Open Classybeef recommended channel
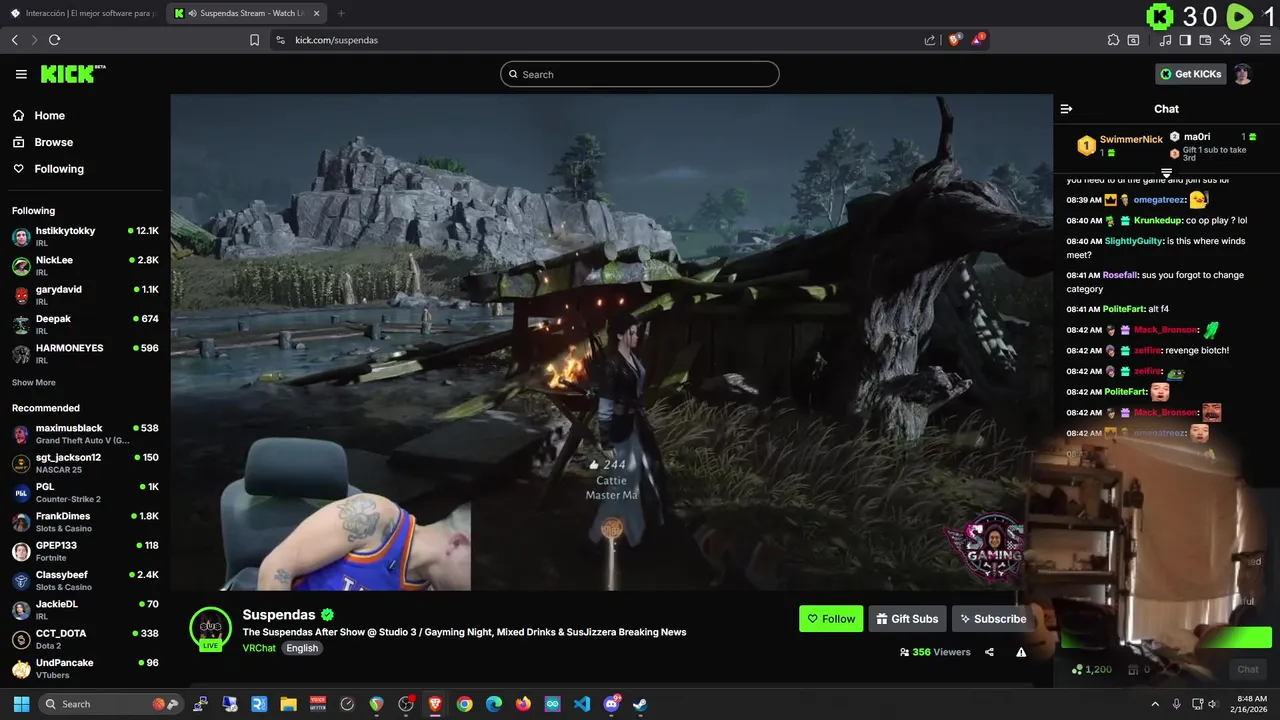This screenshot has height=720, width=1280. point(85,580)
